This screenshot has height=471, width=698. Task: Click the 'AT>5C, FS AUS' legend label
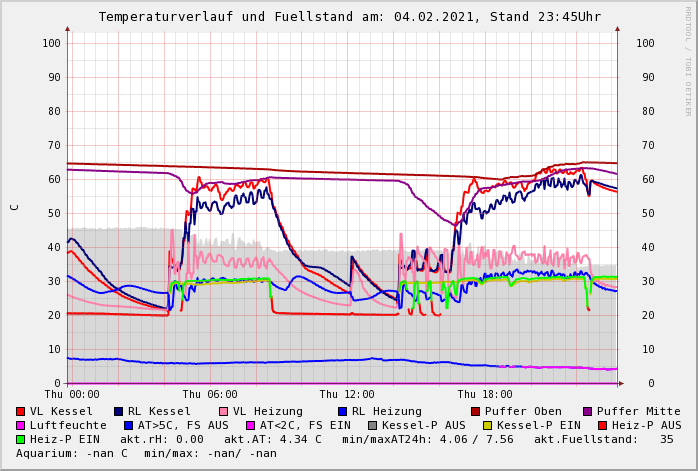tap(183, 425)
